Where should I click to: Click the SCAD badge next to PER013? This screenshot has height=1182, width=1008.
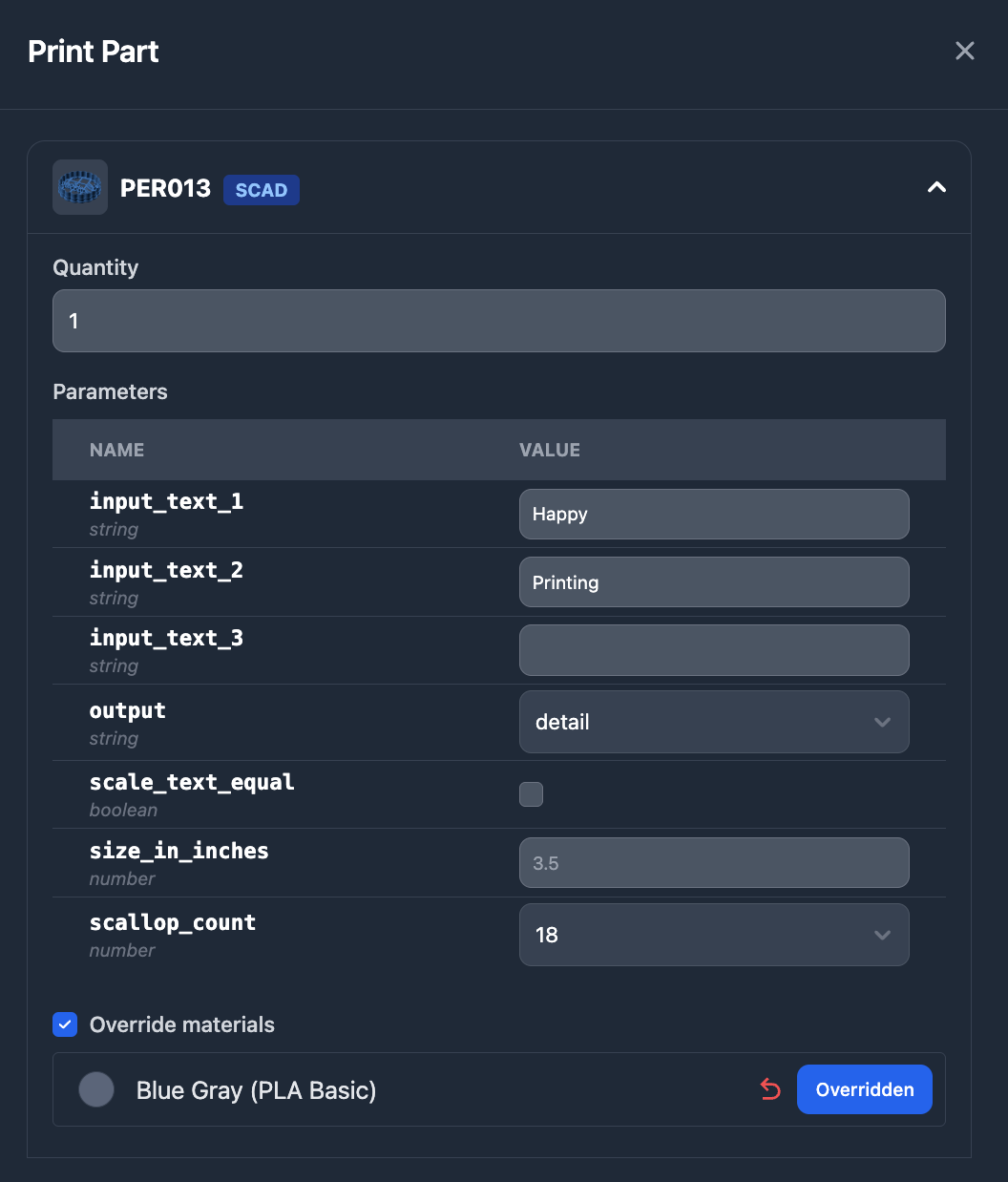(262, 190)
